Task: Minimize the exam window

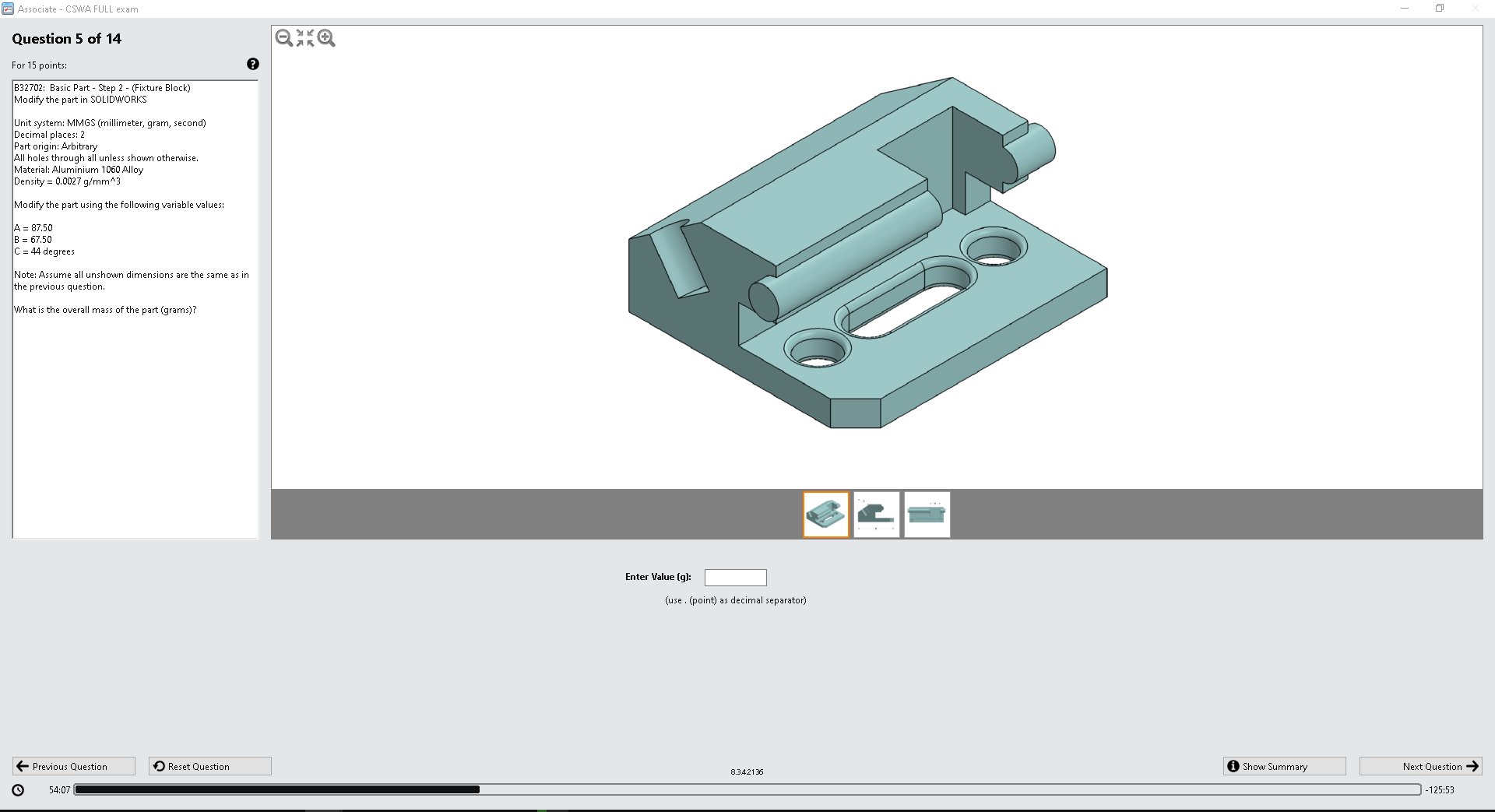Action: click(x=1405, y=9)
